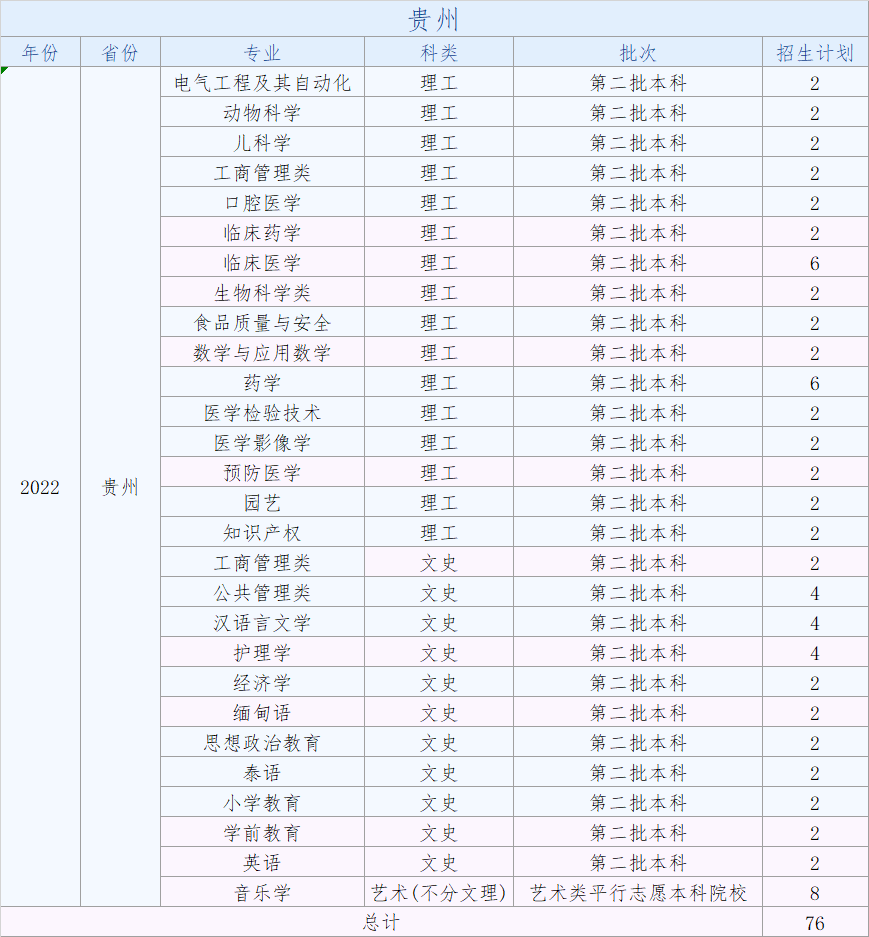Select the 艺术(不分文理) category cell
Image resolution: width=869 pixels, height=937 pixels.
[x=438, y=893]
